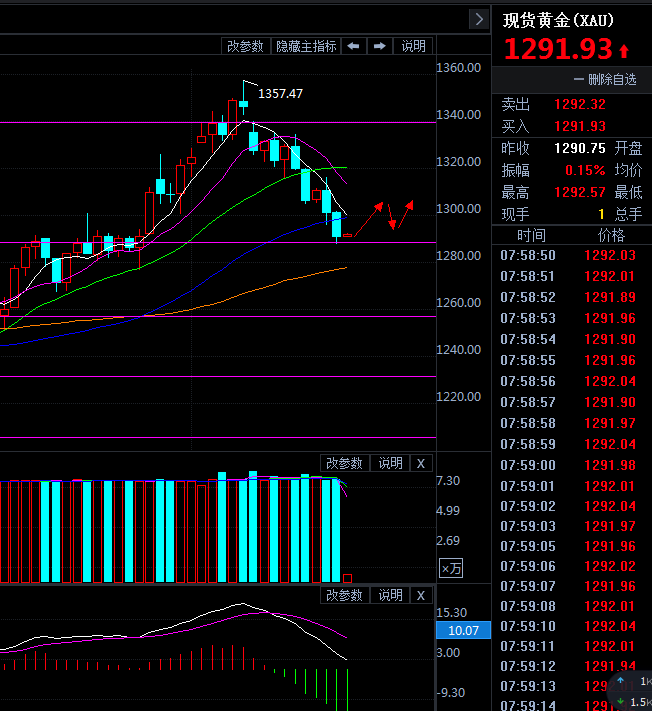Click 说明 in the volume indicator panel
This screenshot has height=711, width=652.
[x=390, y=463]
